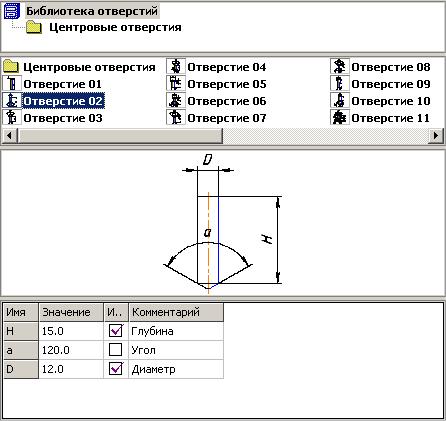The image size is (446, 421).
Task: Click the Отверстие 11 hole icon
Action: point(340,118)
